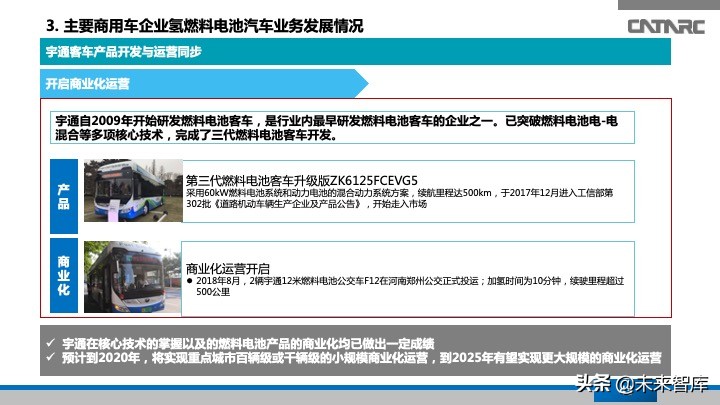The width and height of the screenshot is (720, 405).
Task: Select the first checkmark line 宇通在核心技术的掌握
Action: tap(240, 343)
